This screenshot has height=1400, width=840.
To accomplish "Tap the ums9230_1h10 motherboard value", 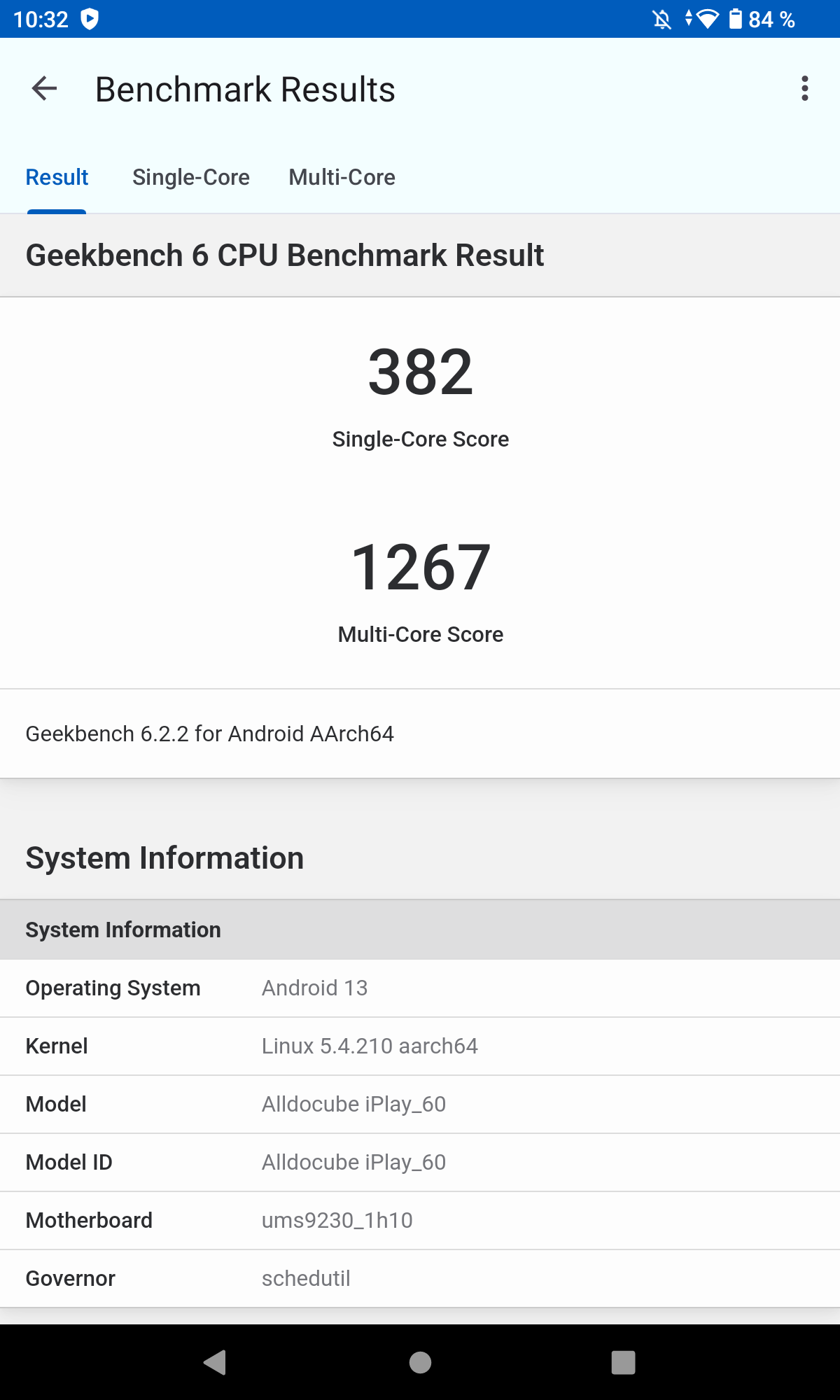I will (337, 1220).
